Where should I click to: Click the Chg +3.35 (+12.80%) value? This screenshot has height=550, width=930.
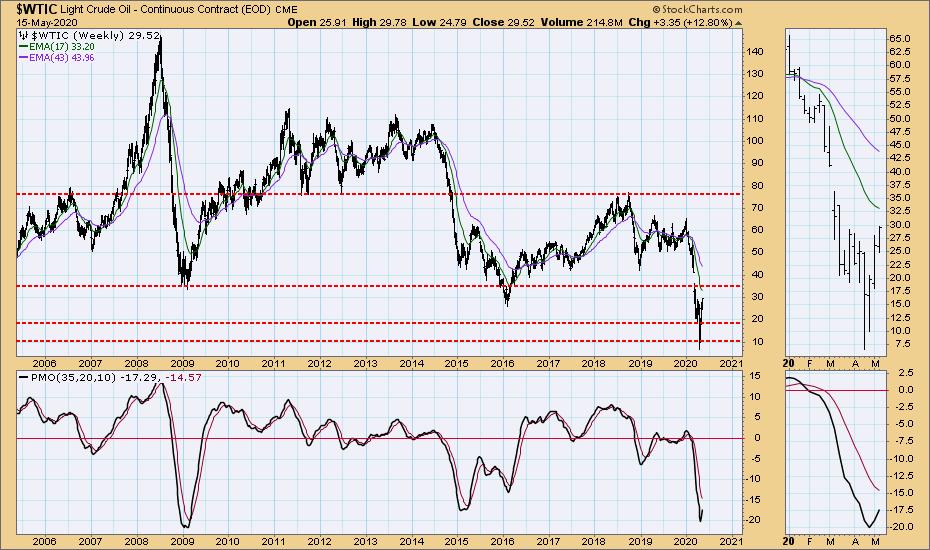click(680, 23)
